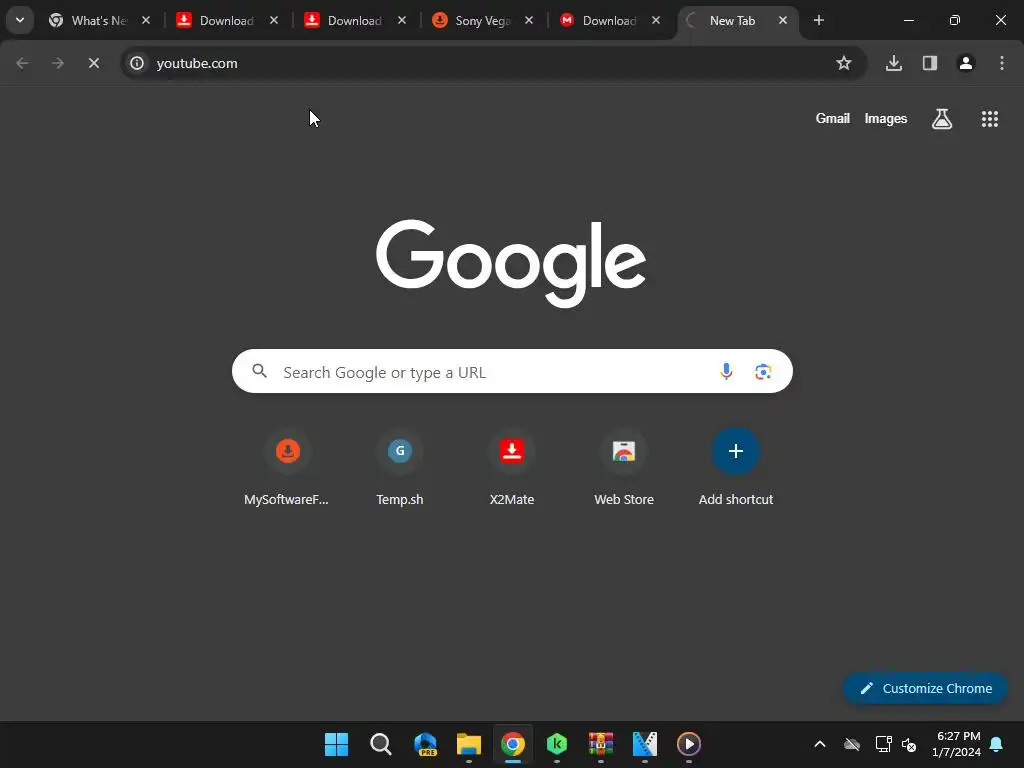The image size is (1024, 768).
Task: Click the Customize Chrome button
Action: pos(925,688)
